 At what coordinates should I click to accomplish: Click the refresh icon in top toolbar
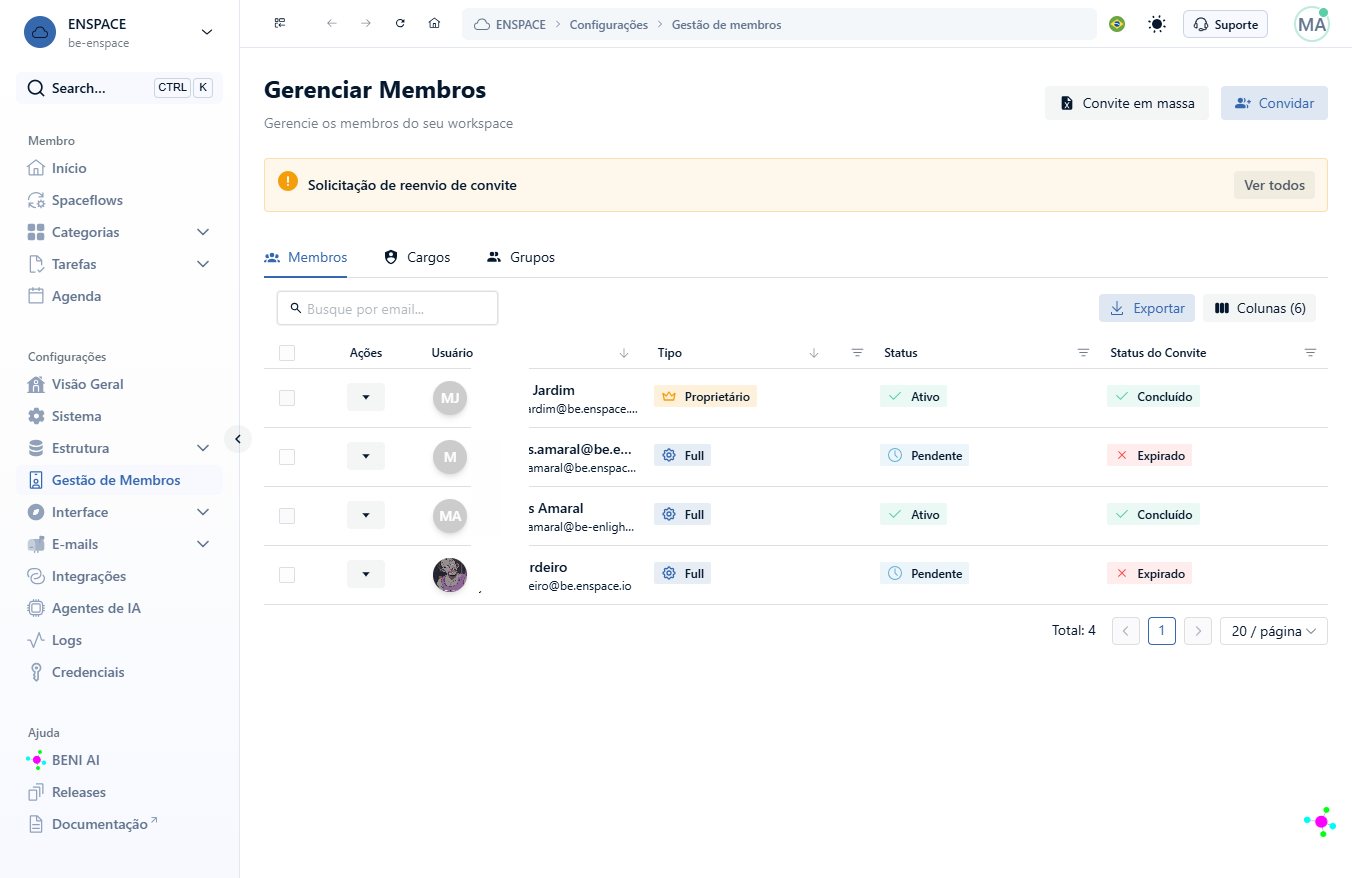400,24
